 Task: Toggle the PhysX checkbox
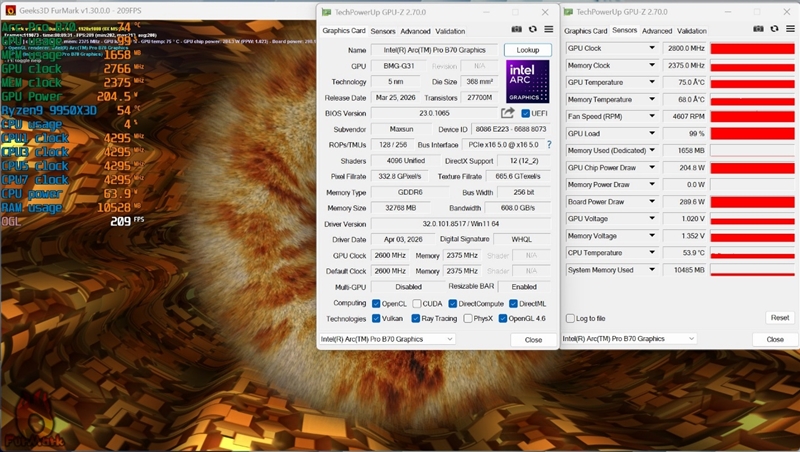point(467,318)
